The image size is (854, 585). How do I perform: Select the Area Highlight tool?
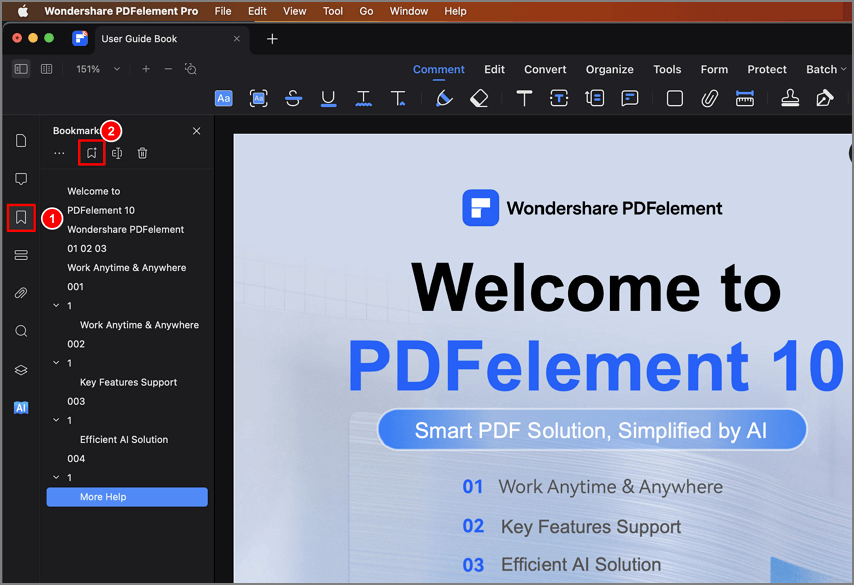pos(259,99)
